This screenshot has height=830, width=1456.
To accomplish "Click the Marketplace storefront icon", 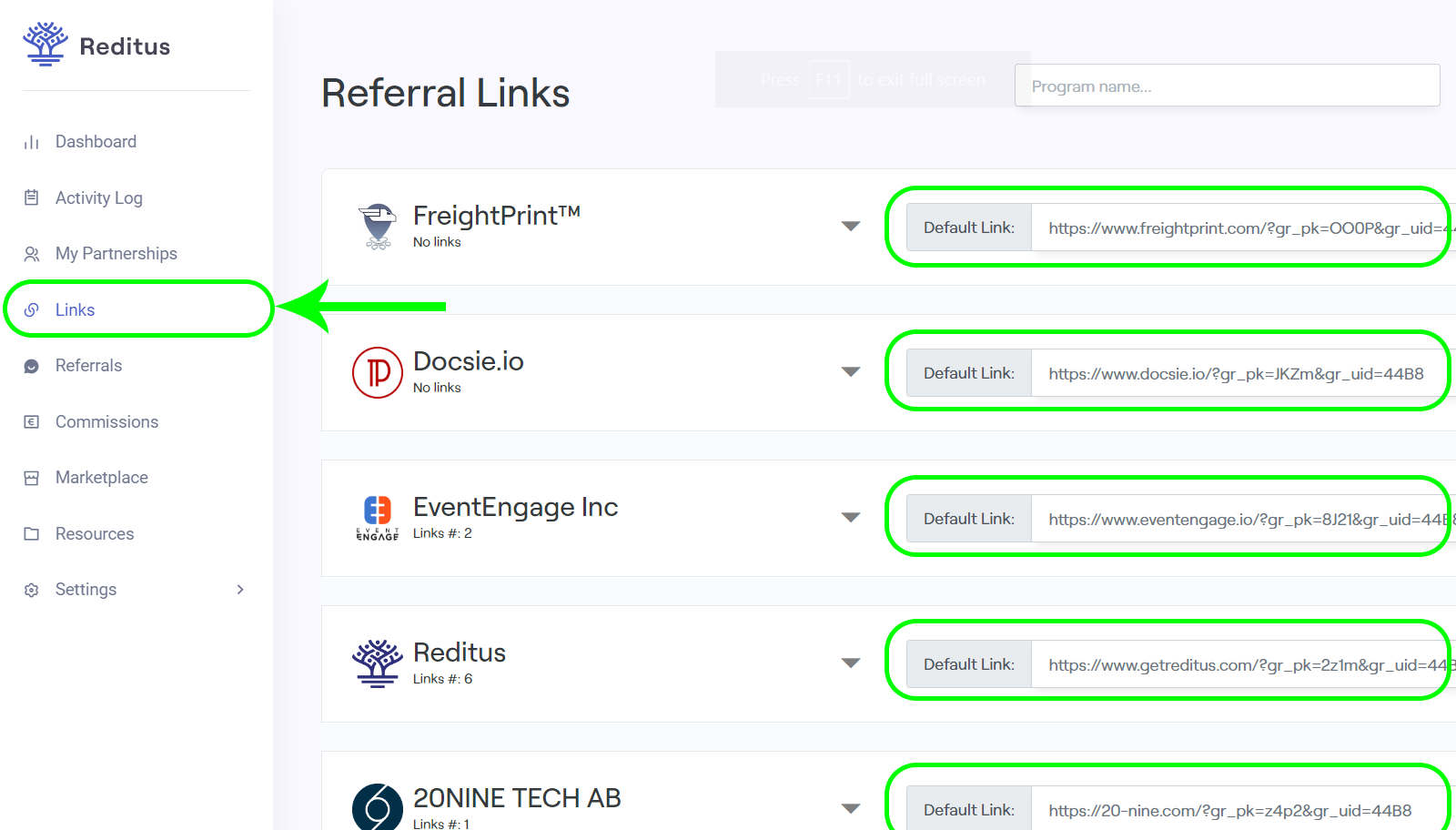I will 32,478.
